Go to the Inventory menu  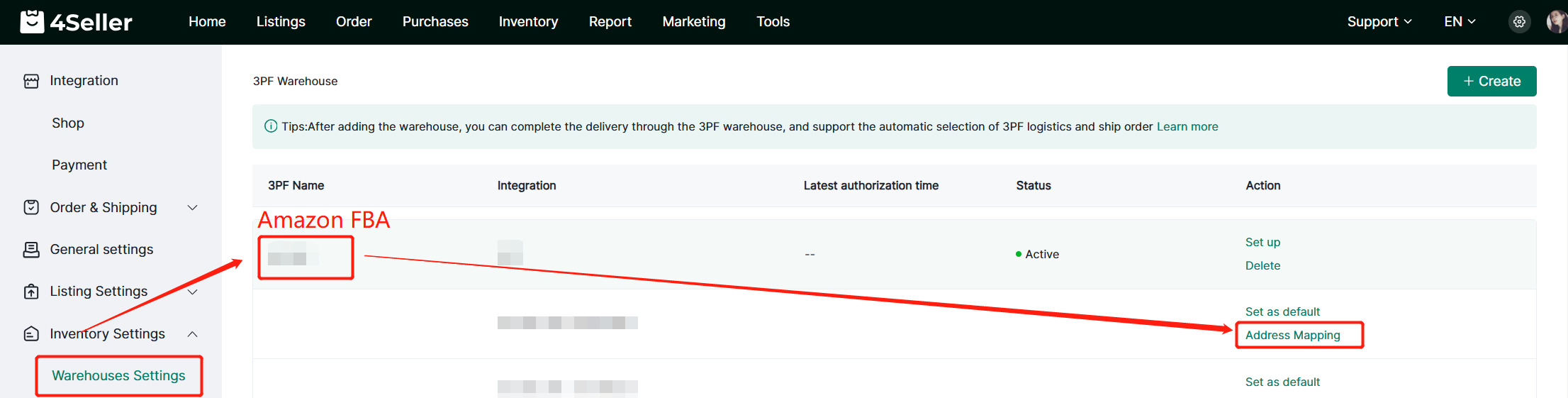pyautogui.click(x=528, y=22)
